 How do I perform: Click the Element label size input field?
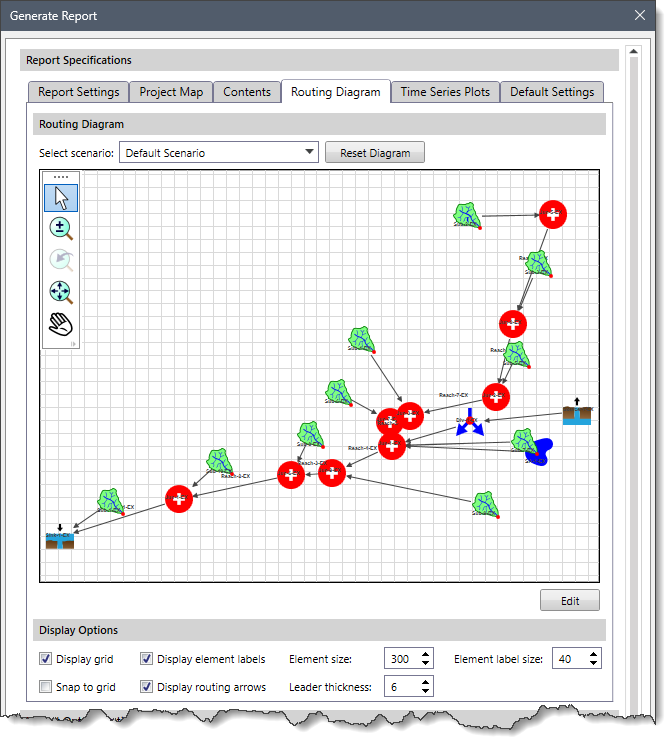(x=570, y=659)
